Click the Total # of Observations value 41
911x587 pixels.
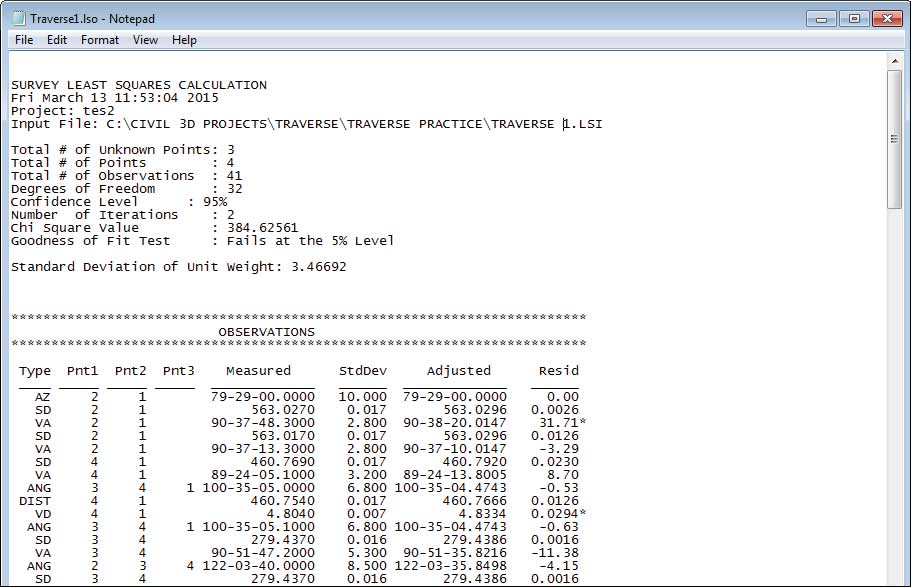[x=234, y=176]
